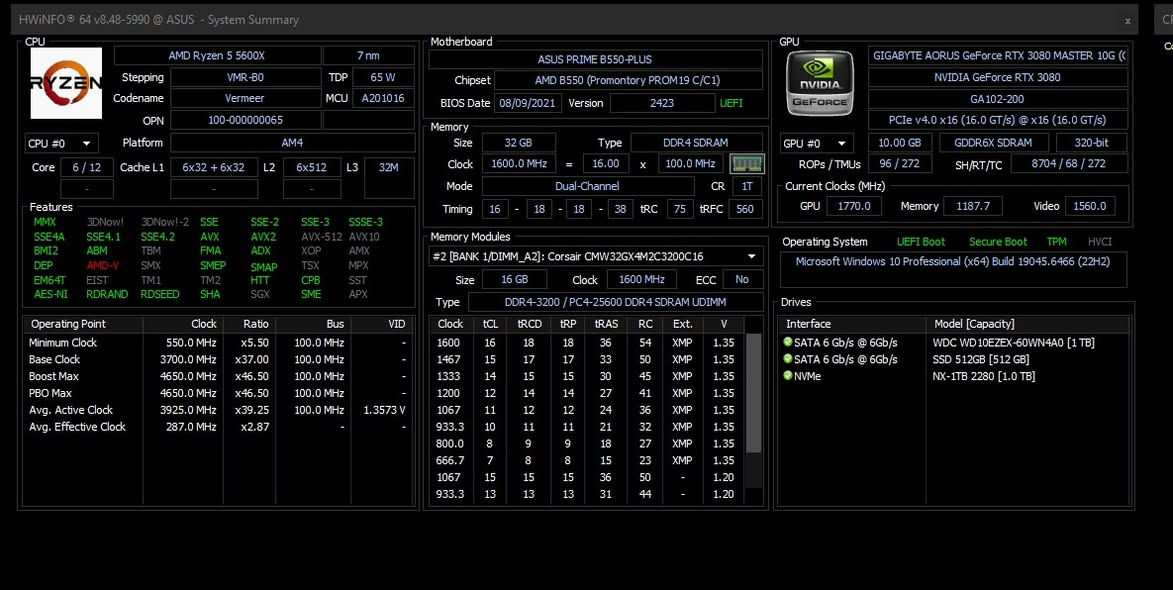Click the 32 GB memory size field
Screen dimensions: 1173x590
point(518,142)
